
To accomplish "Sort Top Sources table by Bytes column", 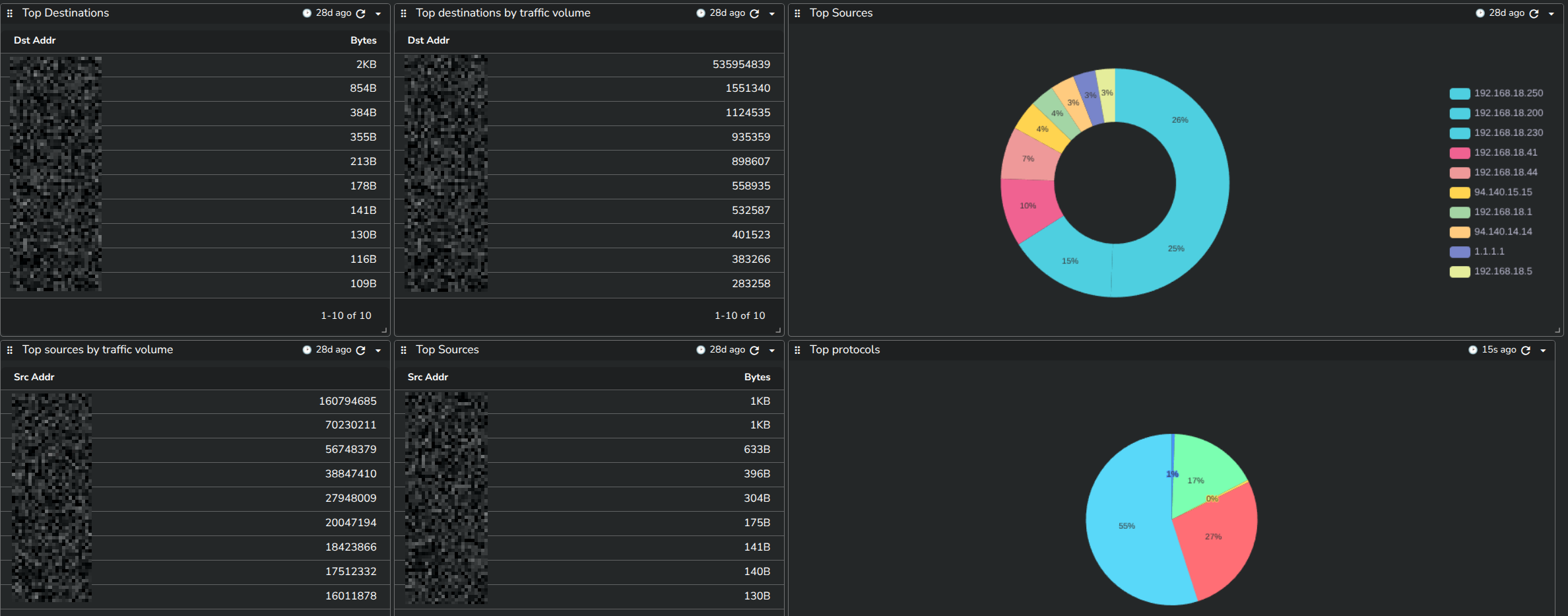I will coord(758,377).
